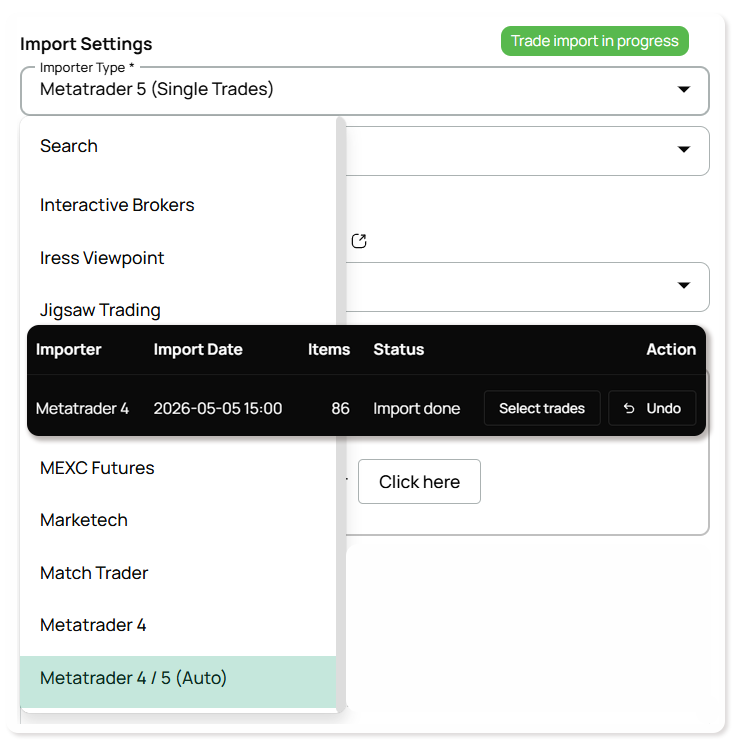The image size is (737, 742).
Task: Select MEXC Futures importer
Action: tap(178, 468)
